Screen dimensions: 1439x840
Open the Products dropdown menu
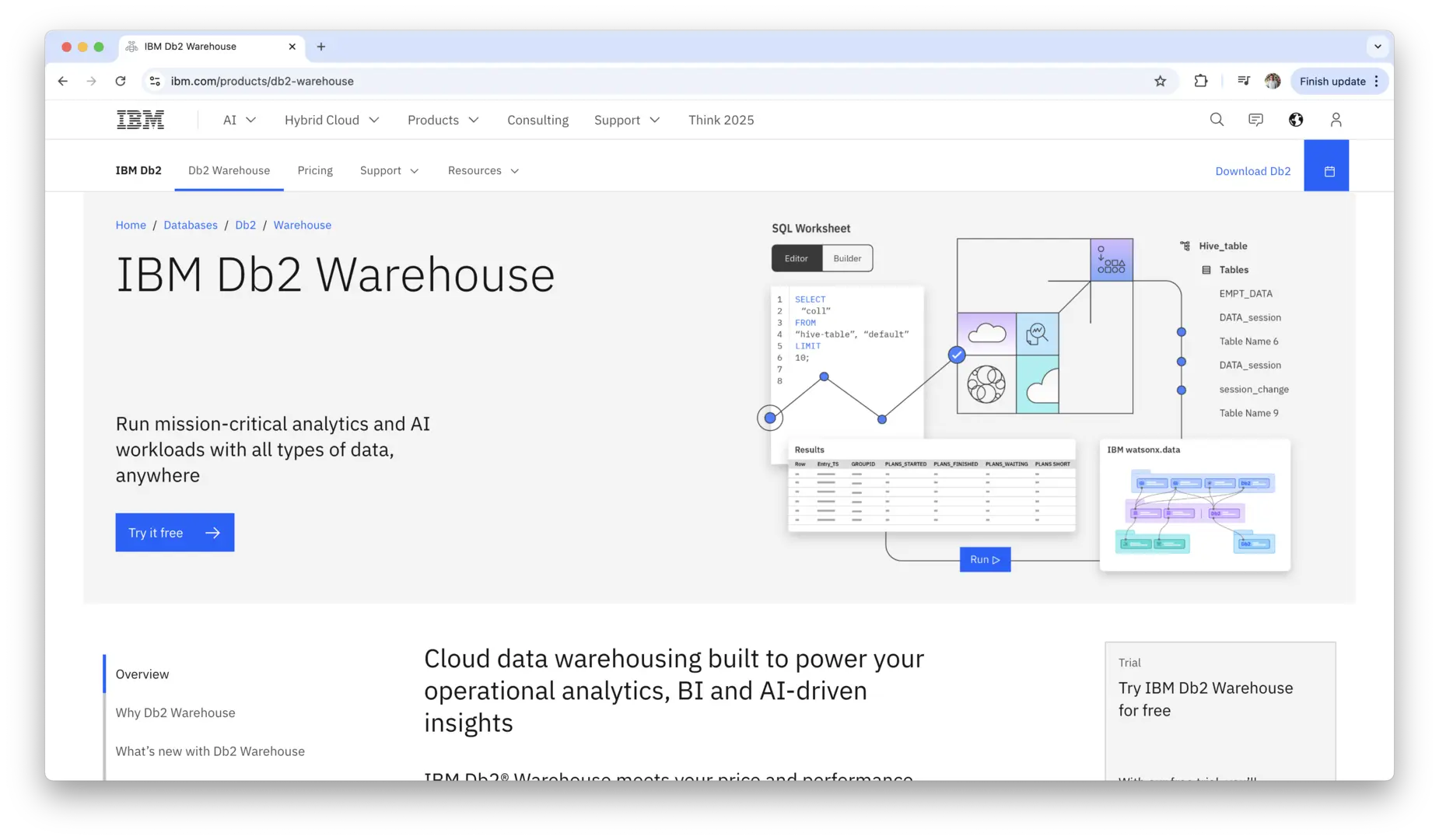[443, 120]
